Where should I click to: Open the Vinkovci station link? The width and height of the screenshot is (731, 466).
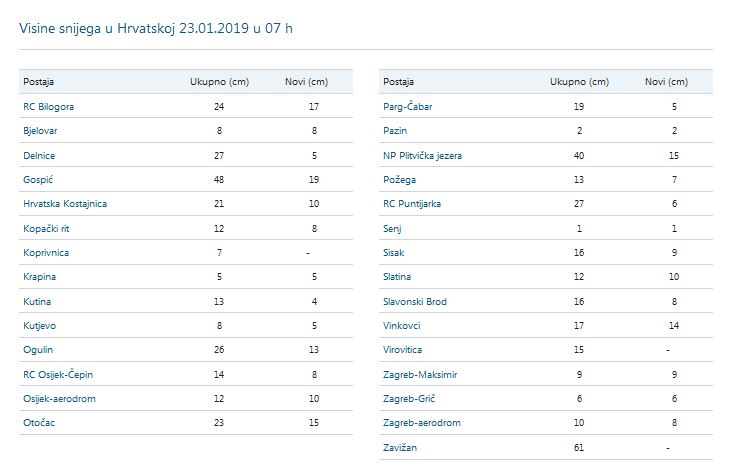coord(402,326)
